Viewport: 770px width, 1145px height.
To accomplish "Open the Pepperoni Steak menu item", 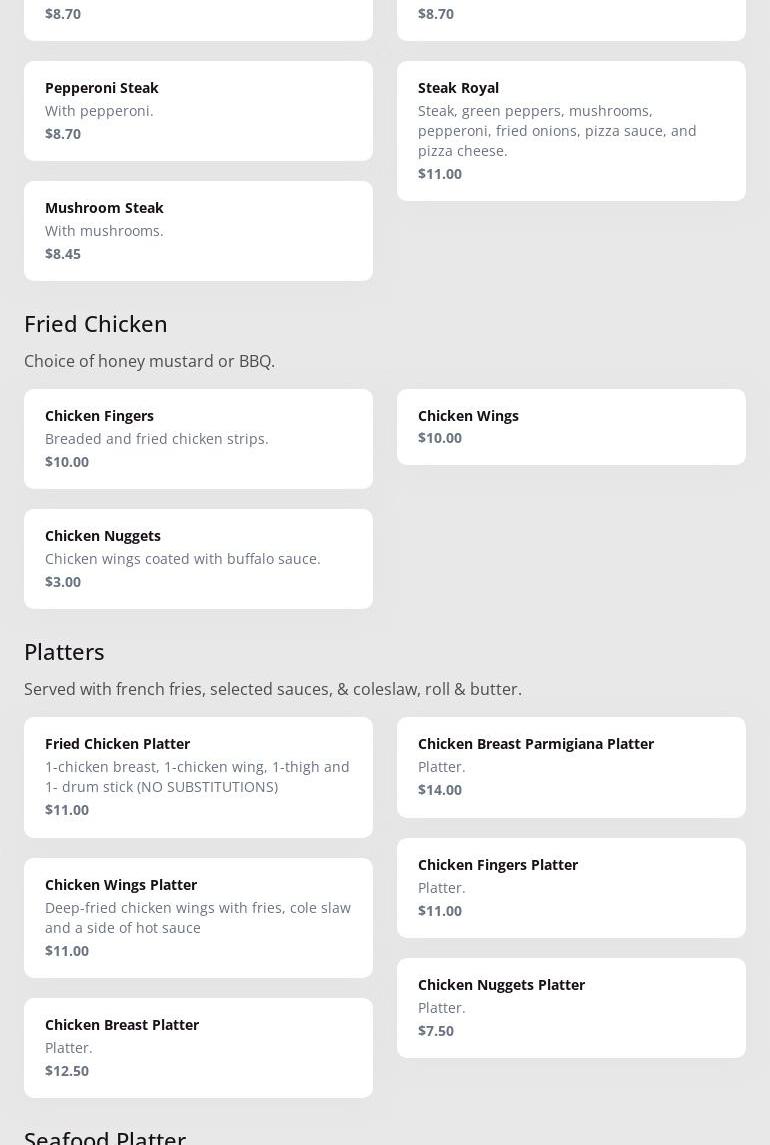I will (198, 110).
